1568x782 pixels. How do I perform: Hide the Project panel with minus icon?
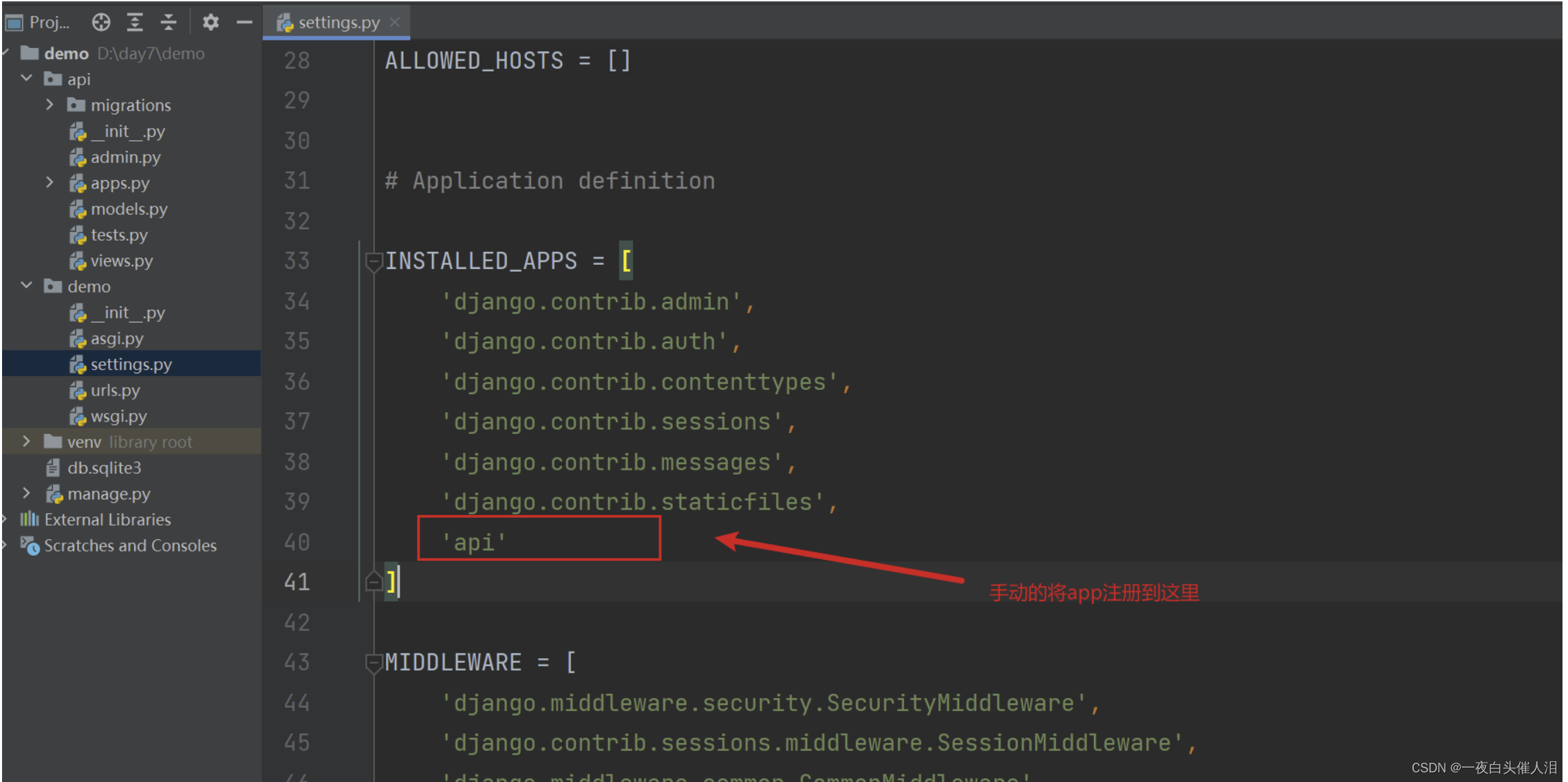[x=244, y=23]
